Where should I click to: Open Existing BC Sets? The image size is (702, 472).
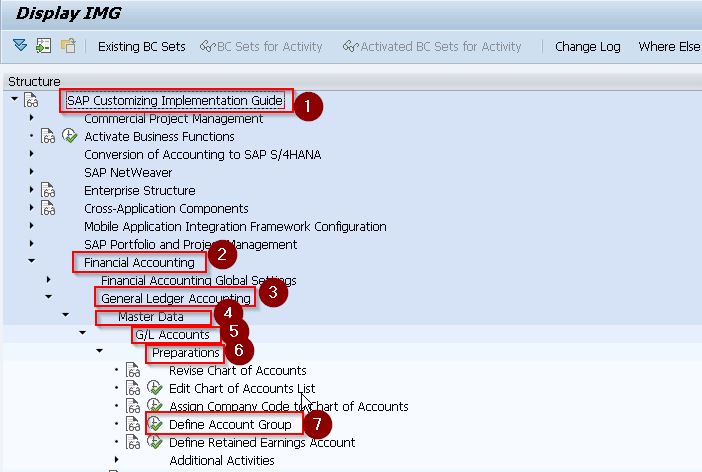[x=141, y=47]
